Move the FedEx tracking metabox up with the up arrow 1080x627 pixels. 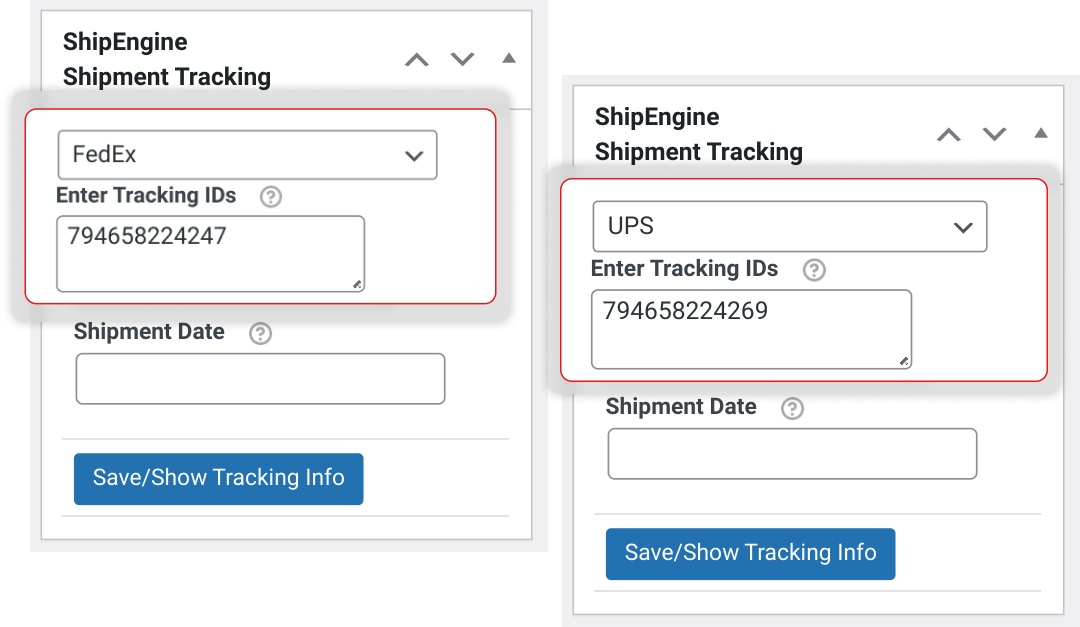tap(416, 59)
